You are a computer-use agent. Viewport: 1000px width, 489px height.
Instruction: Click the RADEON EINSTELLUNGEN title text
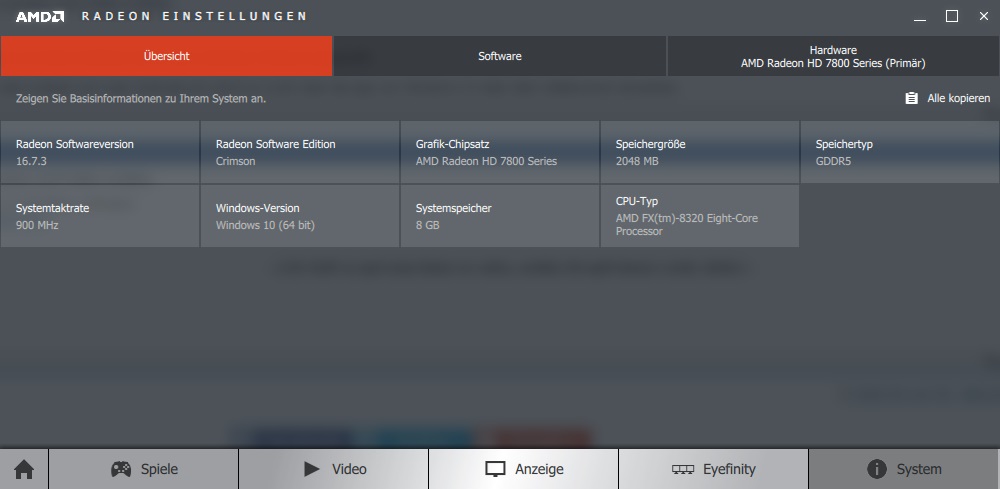[195, 17]
